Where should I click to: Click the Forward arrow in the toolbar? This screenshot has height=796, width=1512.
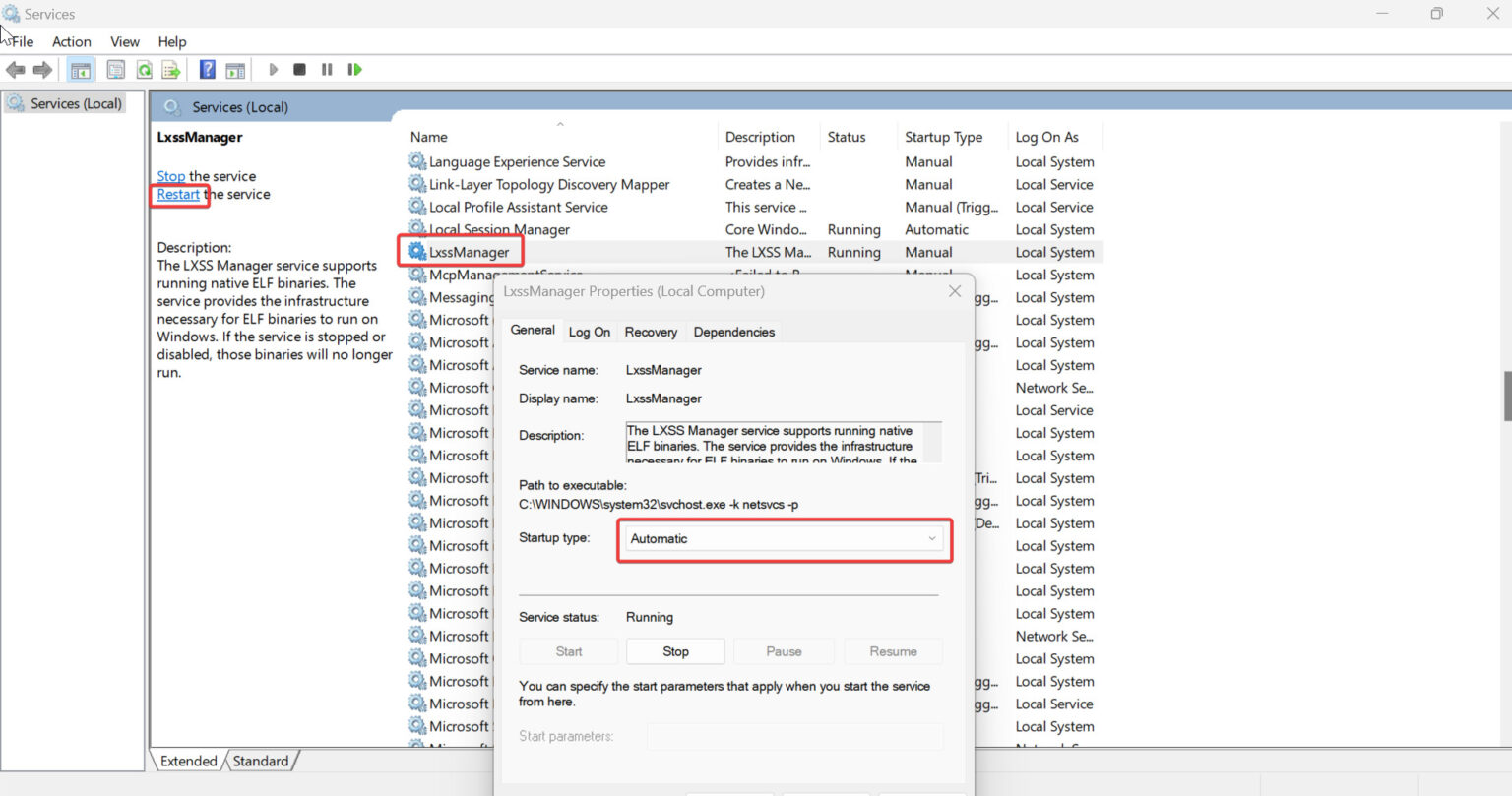(x=42, y=70)
